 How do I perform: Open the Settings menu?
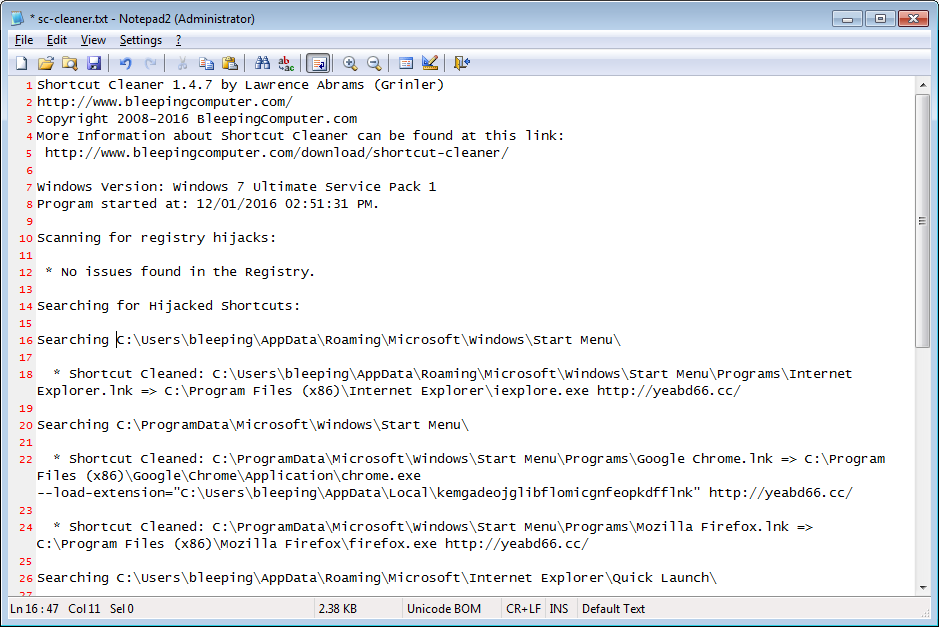pos(141,40)
